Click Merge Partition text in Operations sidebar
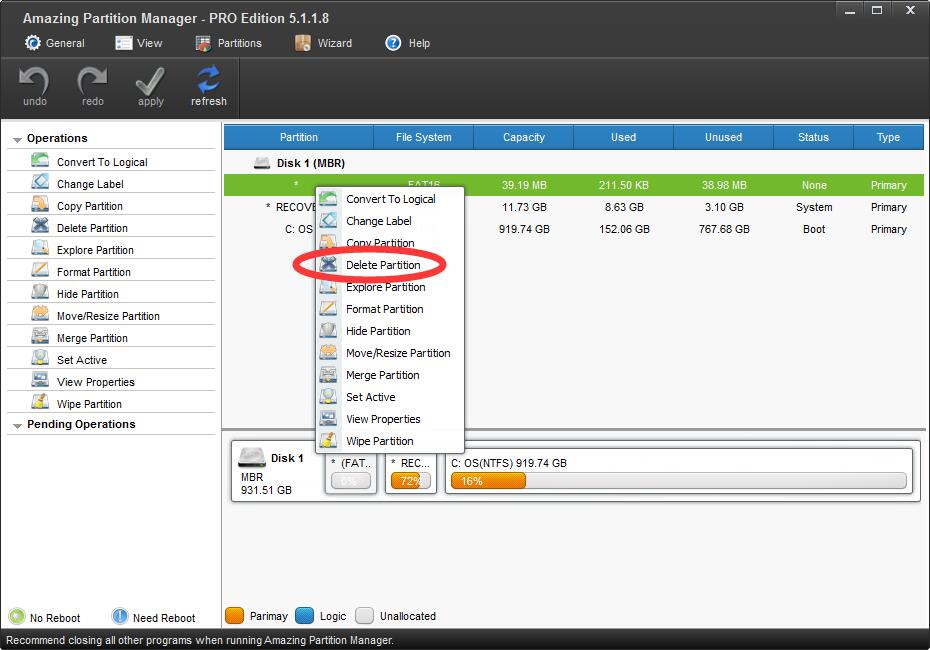The width and height of the screenshot is (930, 650). click(x=92, y=337)
